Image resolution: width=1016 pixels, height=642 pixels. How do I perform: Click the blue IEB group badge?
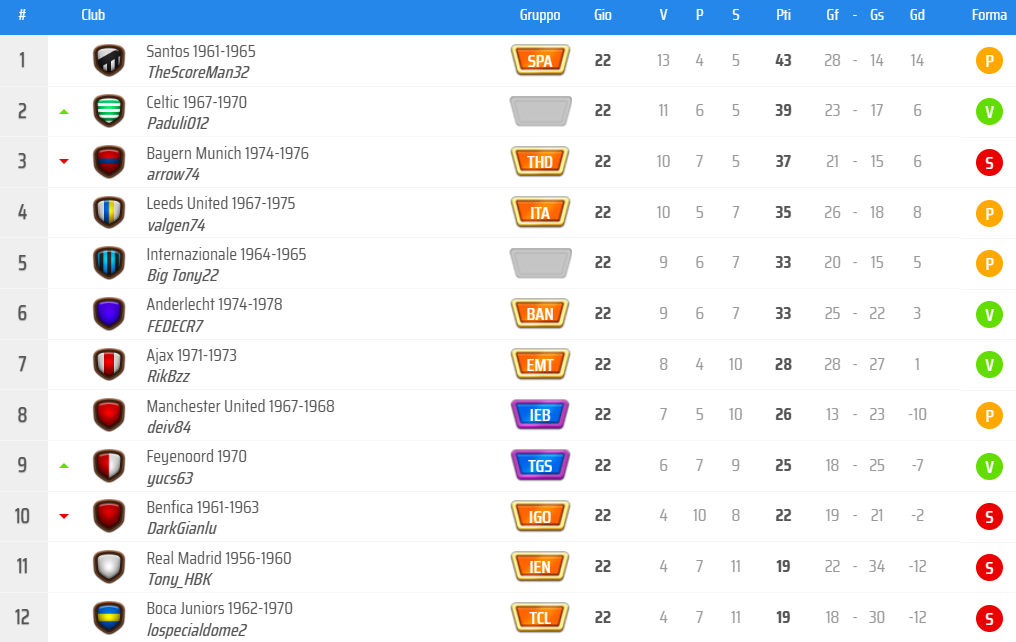[x=540, y=415]
